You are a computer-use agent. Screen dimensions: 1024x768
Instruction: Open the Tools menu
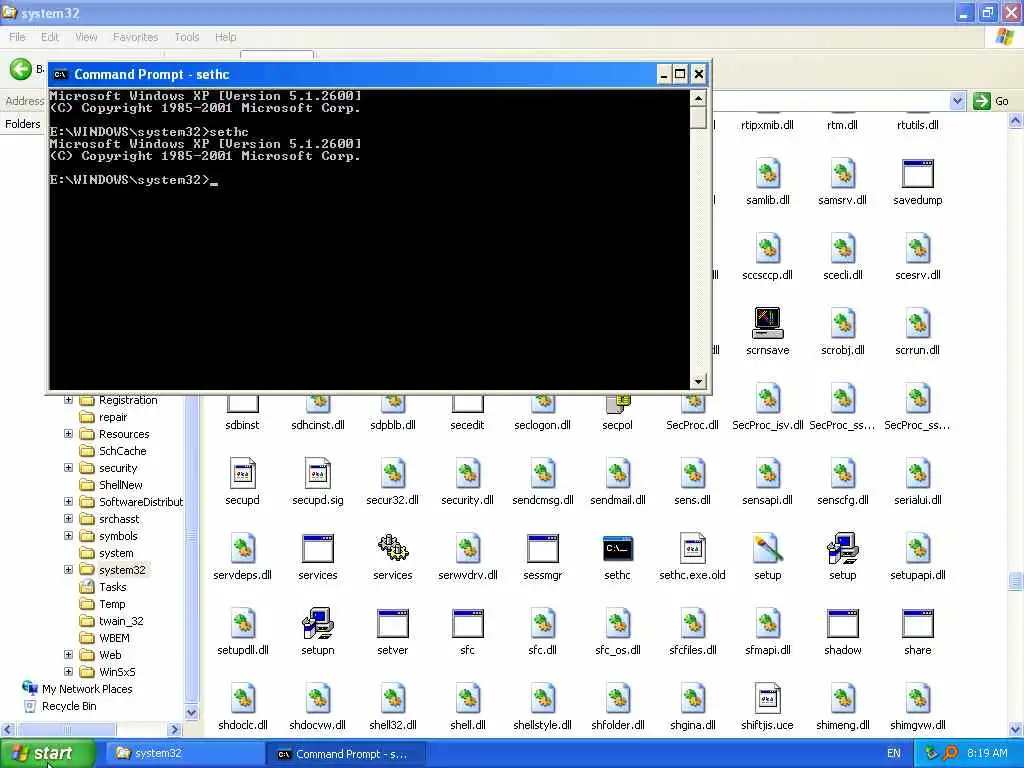pos(187,37)
